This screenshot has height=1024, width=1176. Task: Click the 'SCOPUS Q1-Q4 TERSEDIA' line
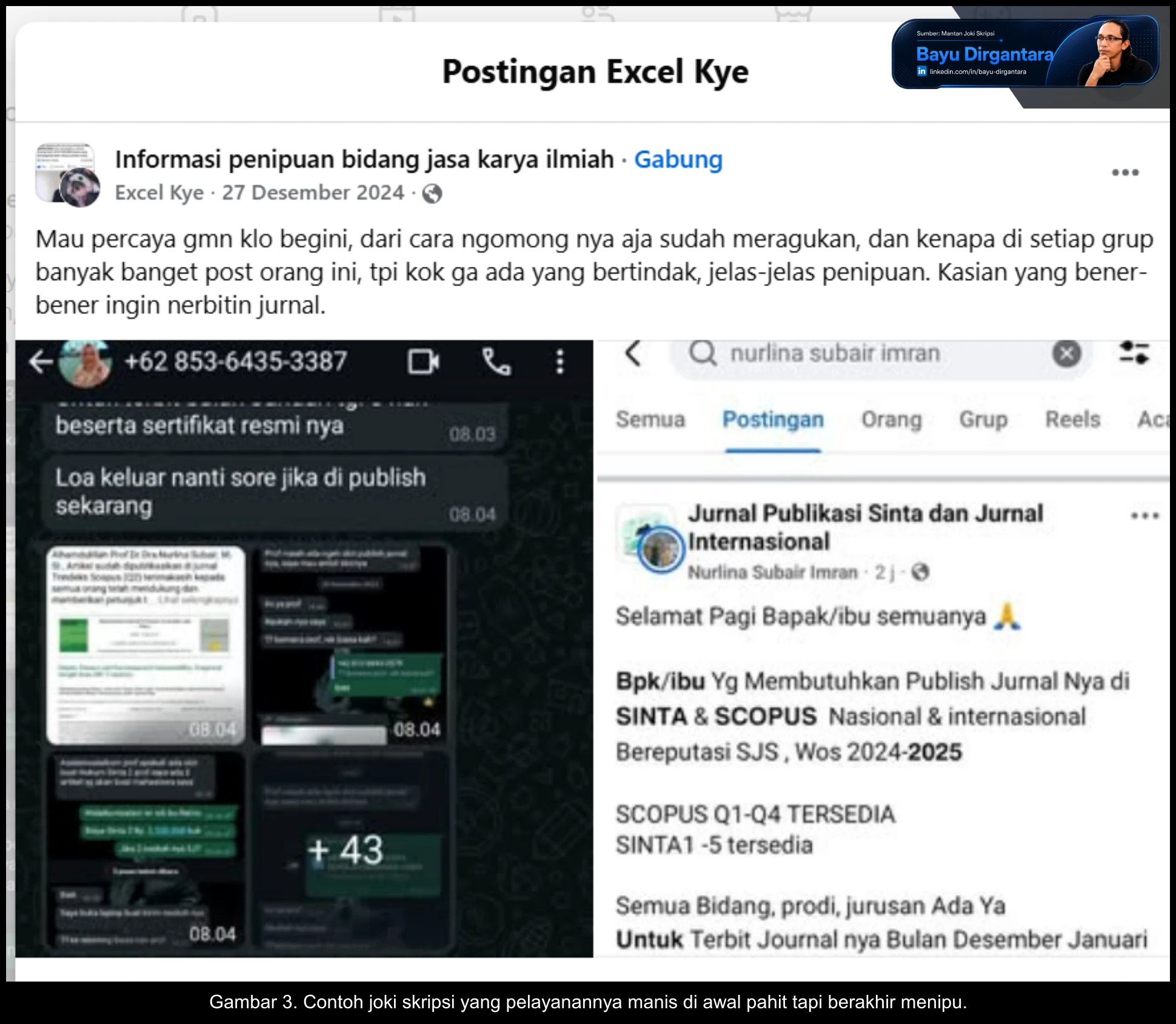click(755, 814)
